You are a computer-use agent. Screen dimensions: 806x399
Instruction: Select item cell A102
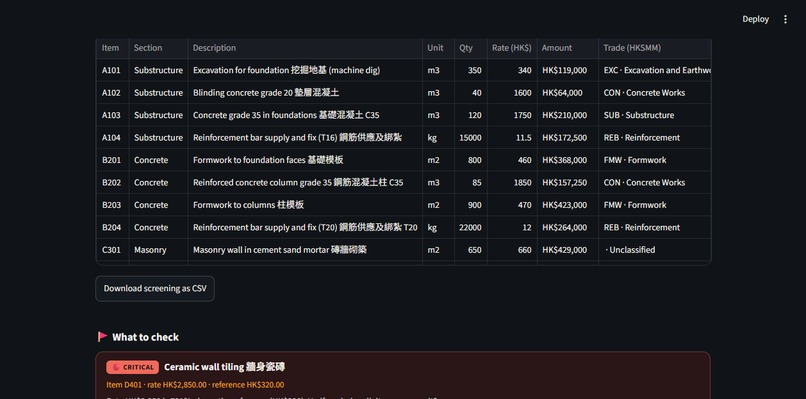pyautogui.click(x=112, y=93)
